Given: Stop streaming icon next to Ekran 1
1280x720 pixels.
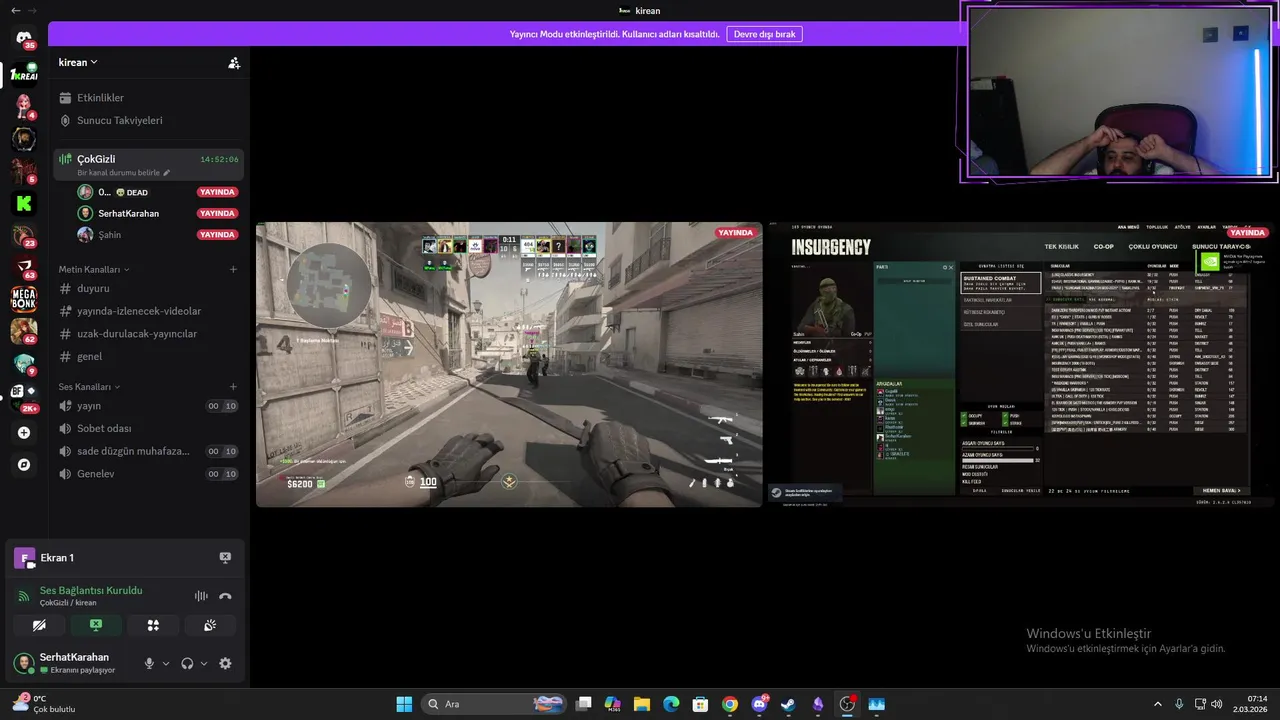Looking at the screenshot, I should 225,558.
